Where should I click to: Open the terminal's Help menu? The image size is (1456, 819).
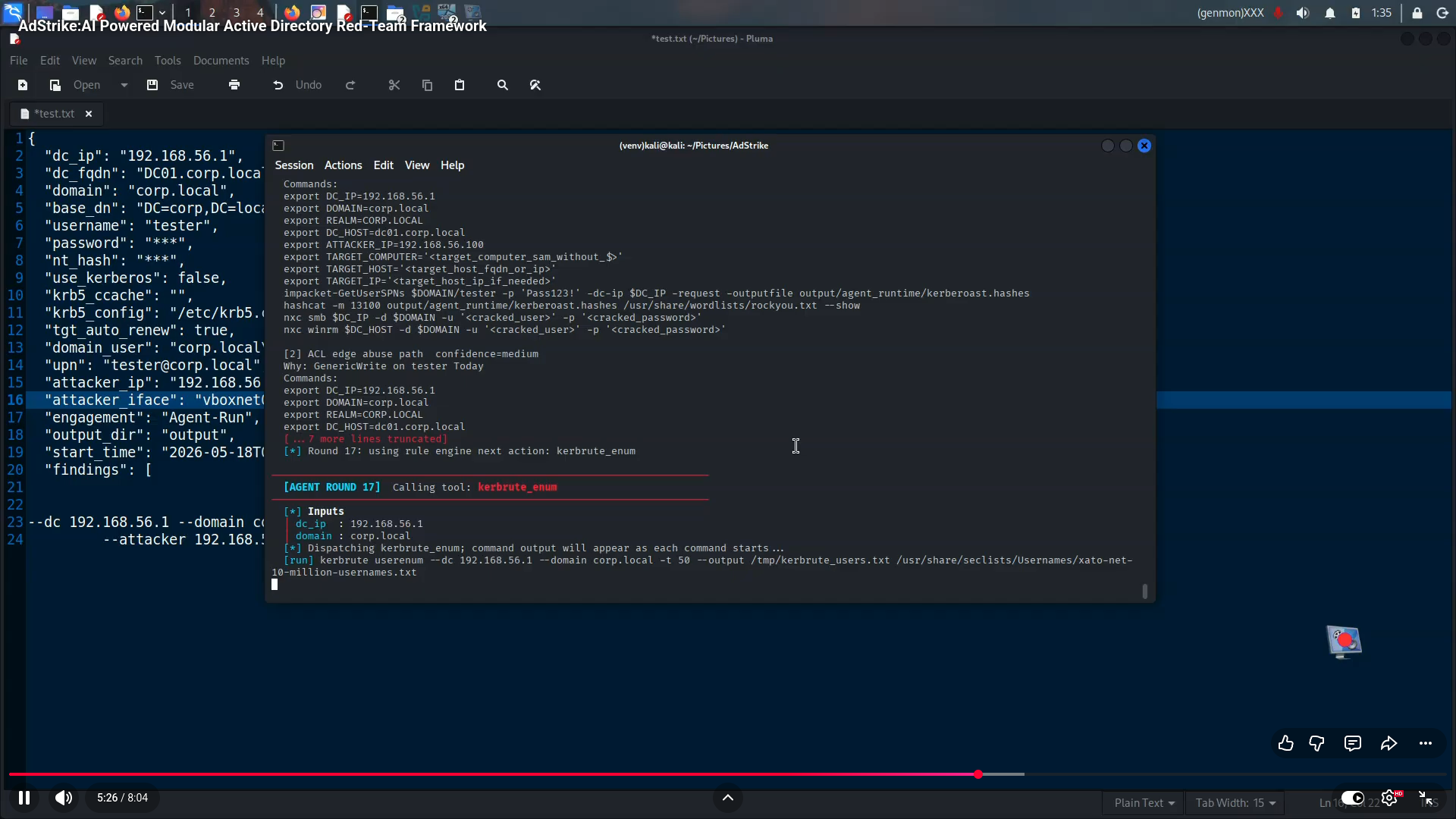tap(453, 165)
